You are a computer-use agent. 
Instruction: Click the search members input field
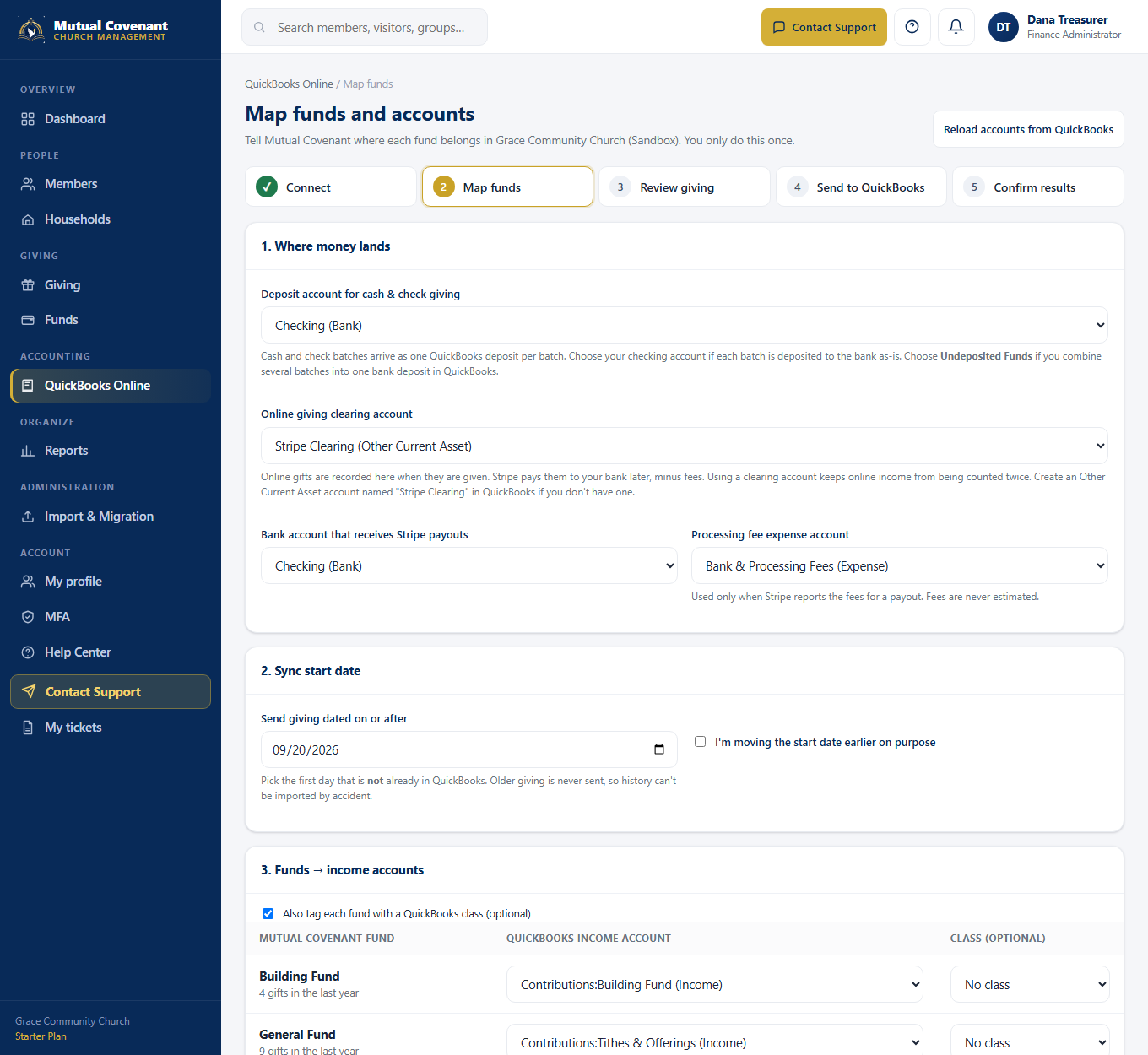(365, 27)
